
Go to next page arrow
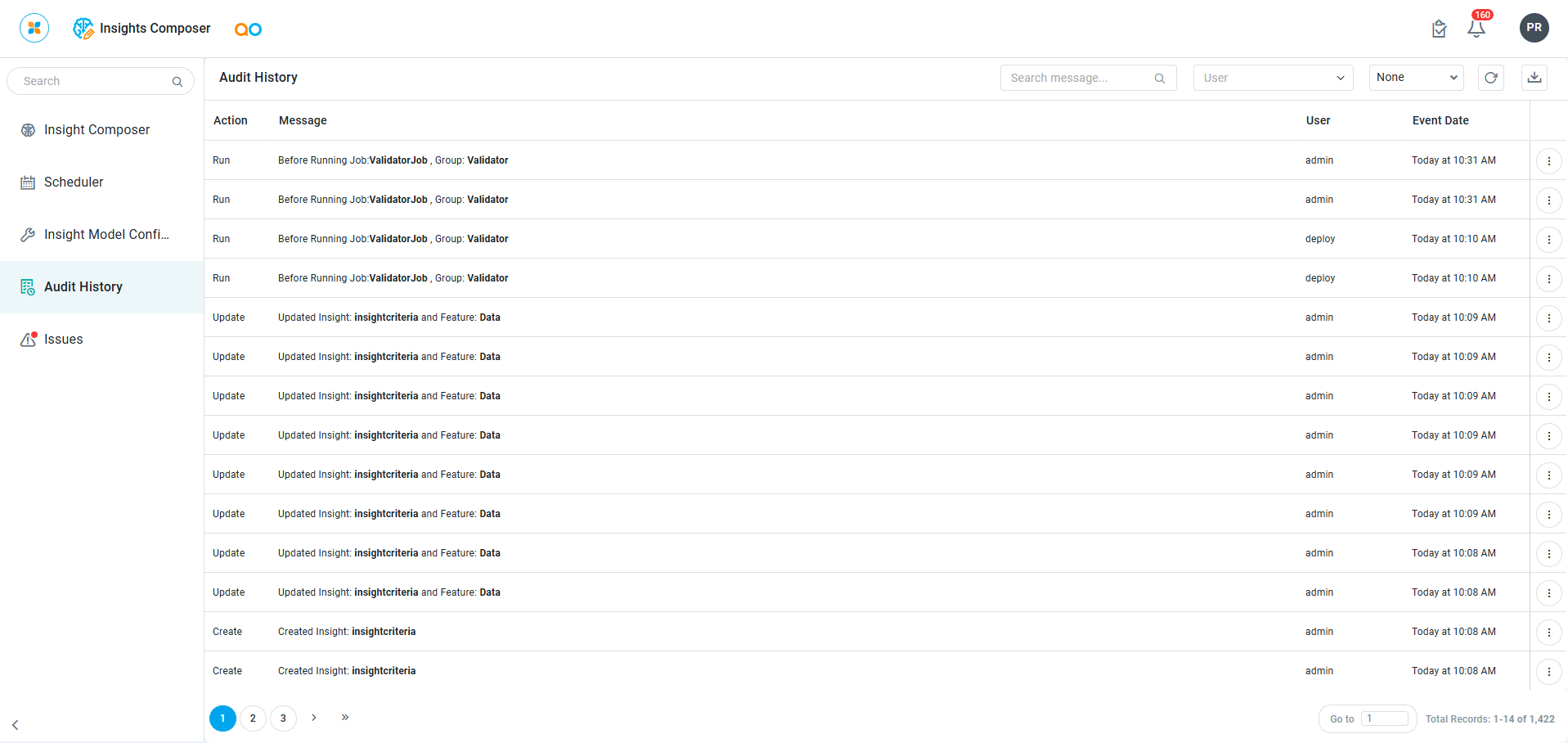pos(314,718)
